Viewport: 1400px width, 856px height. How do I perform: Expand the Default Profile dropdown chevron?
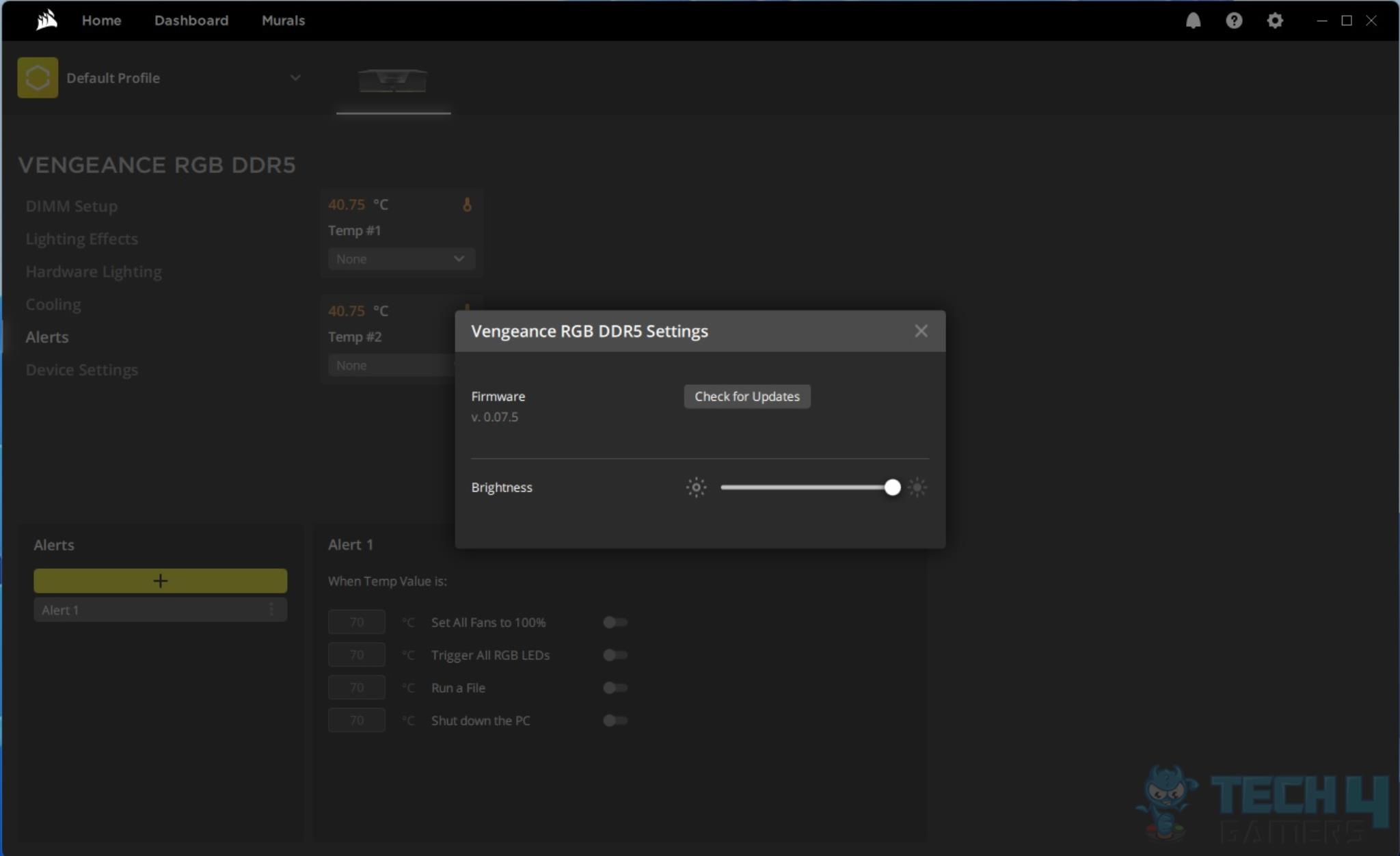click(295, 78)
